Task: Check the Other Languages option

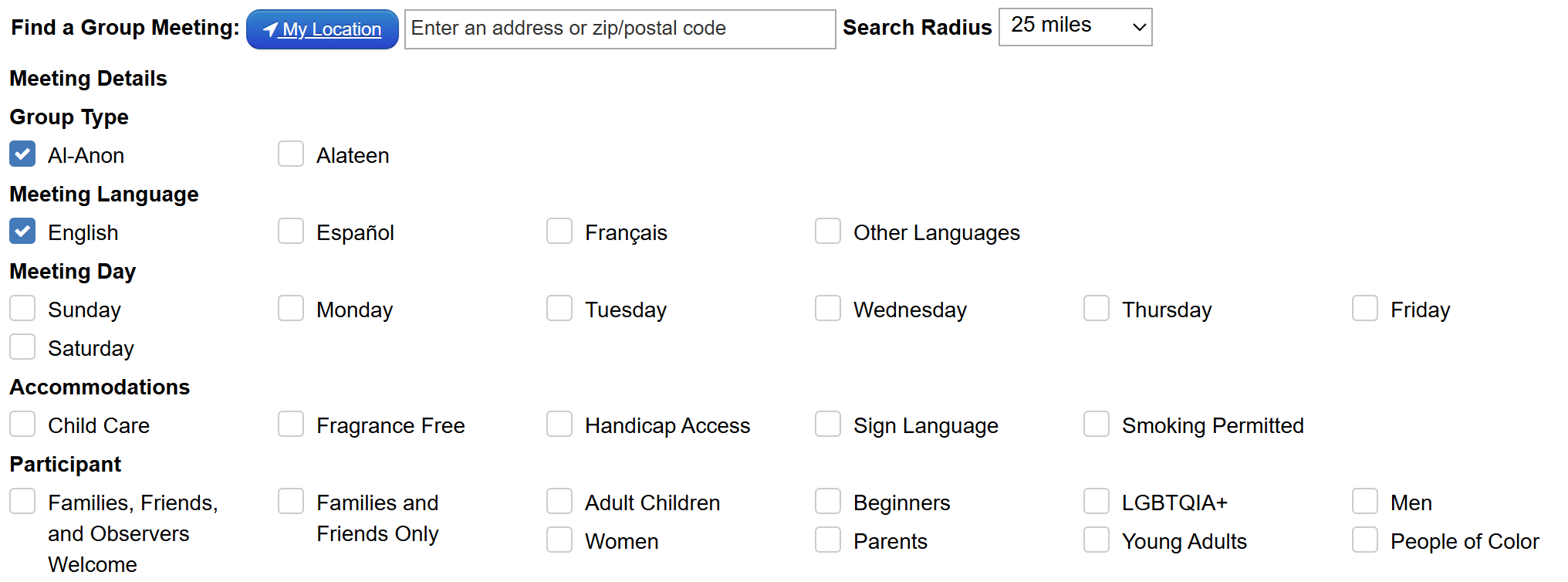Action: pyautogui.click(x=828, y=232)
